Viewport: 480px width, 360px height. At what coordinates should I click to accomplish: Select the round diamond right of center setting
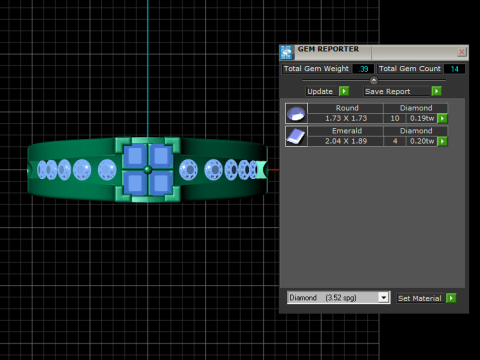(x=189, y=170)
